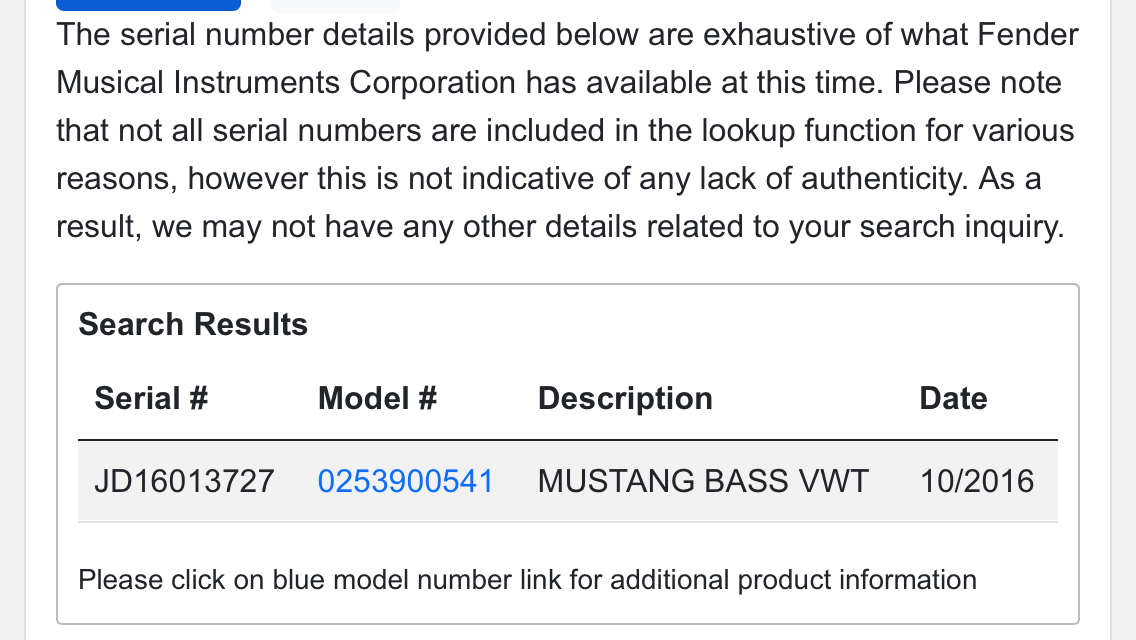Click the Model # column header
Screen dimensions: 1136x640
[377, 398]
